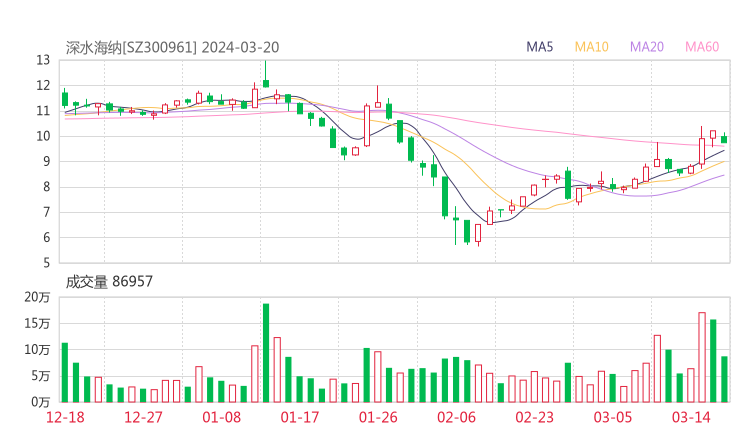Click the MA60 legend label
Viewport: 740px width, 440px height.
click(x=702, y=47)
